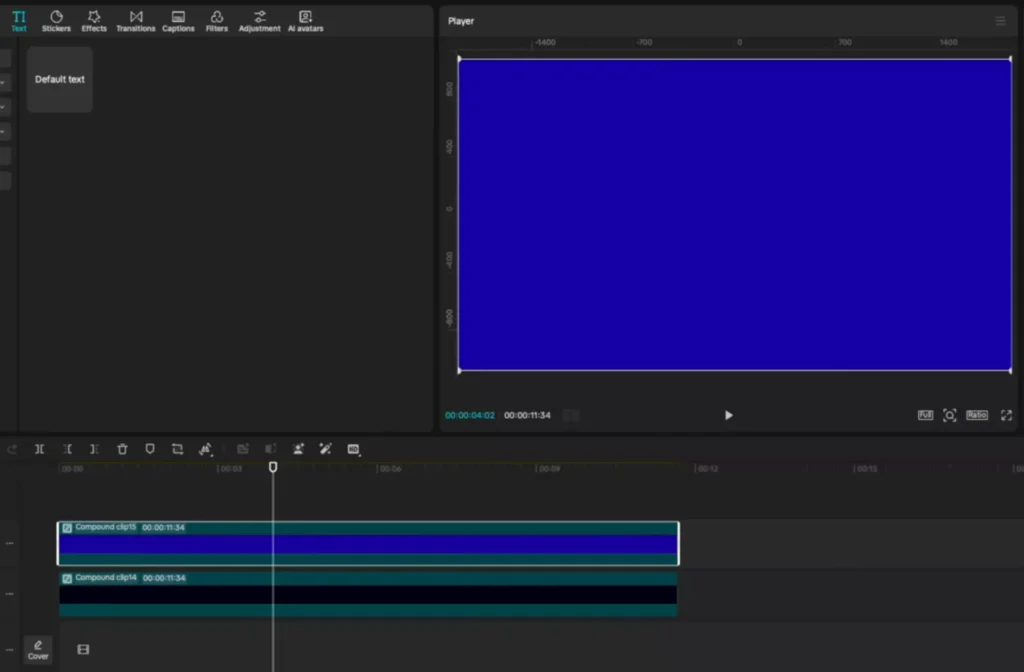
Task: Add the Default text preset
Action: (x=60, y=80)
